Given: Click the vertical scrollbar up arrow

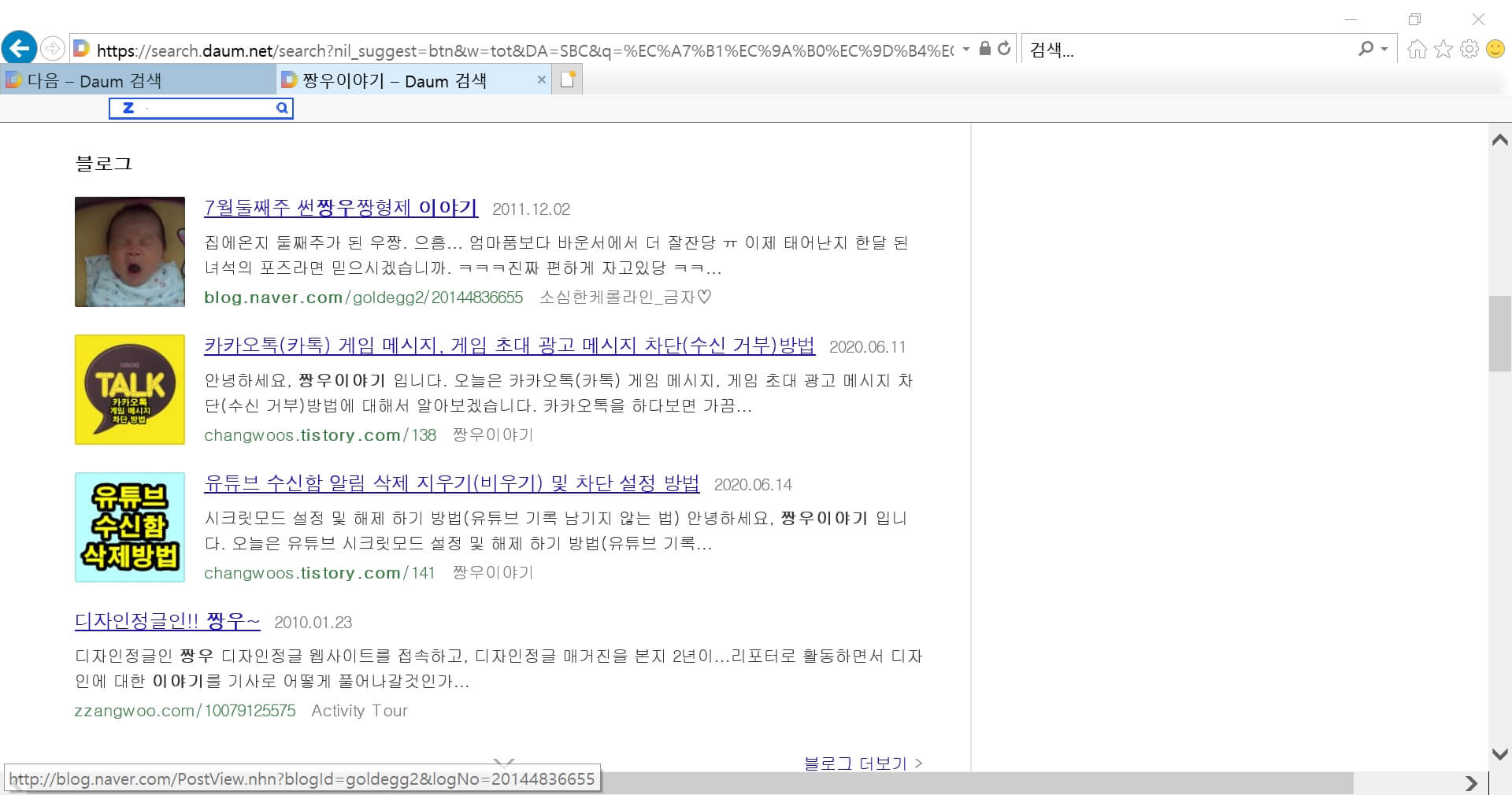Looking at the screenshot, I should (1499, 140).
